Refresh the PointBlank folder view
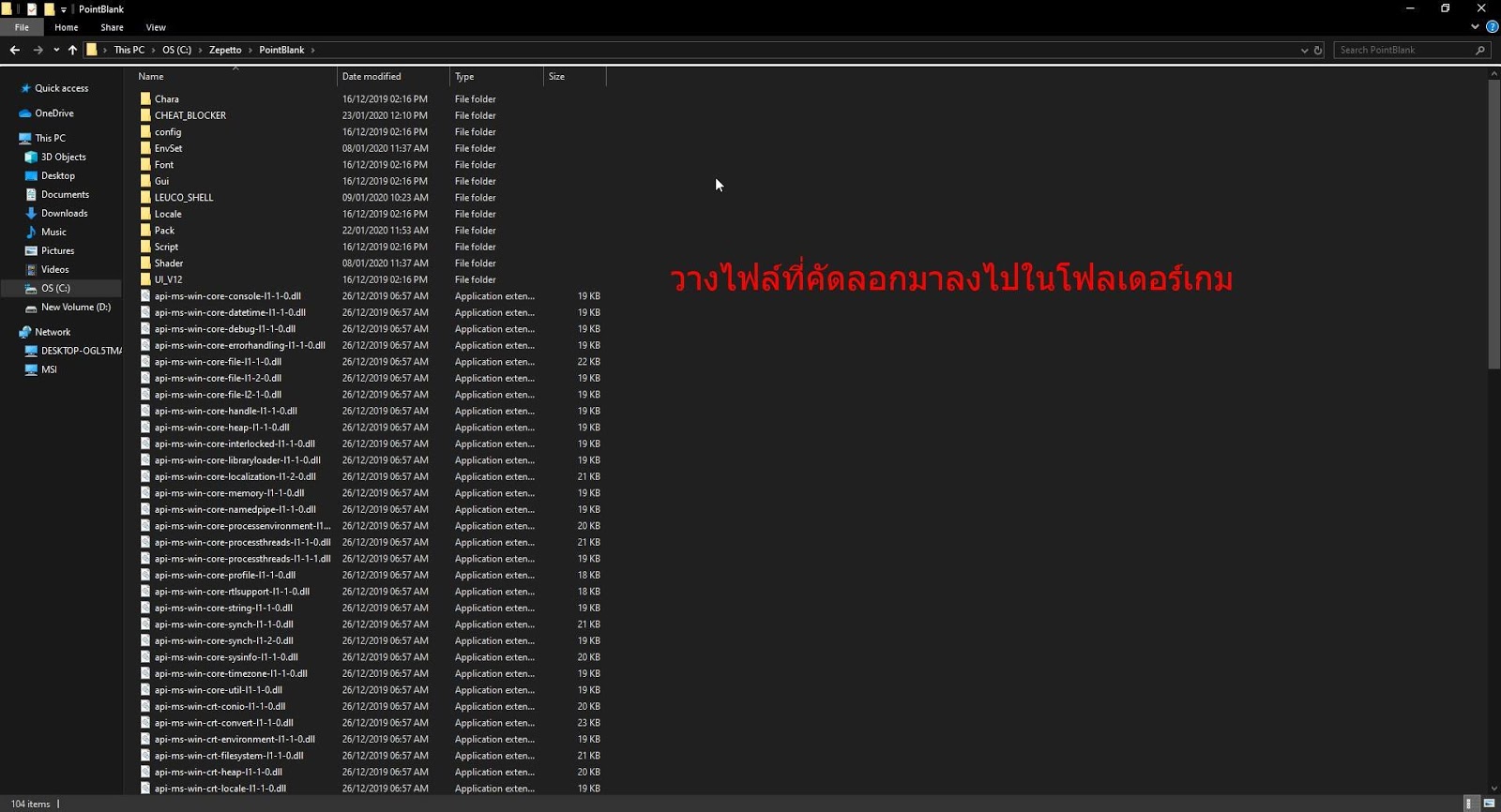 pos(1318,50)
